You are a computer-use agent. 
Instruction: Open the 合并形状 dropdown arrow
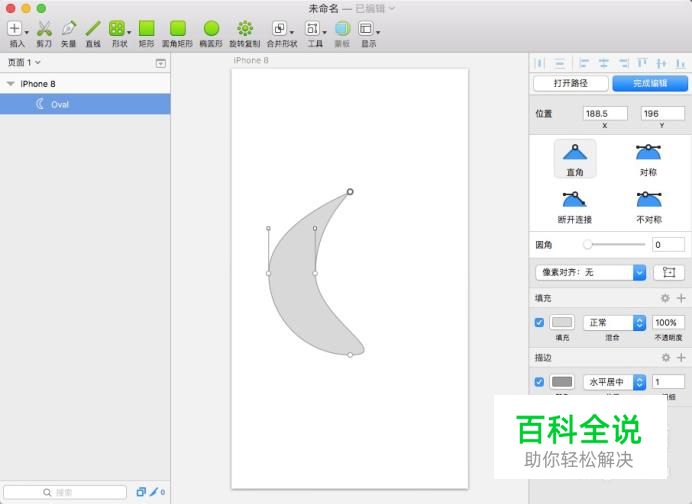(x=291, y=32)
